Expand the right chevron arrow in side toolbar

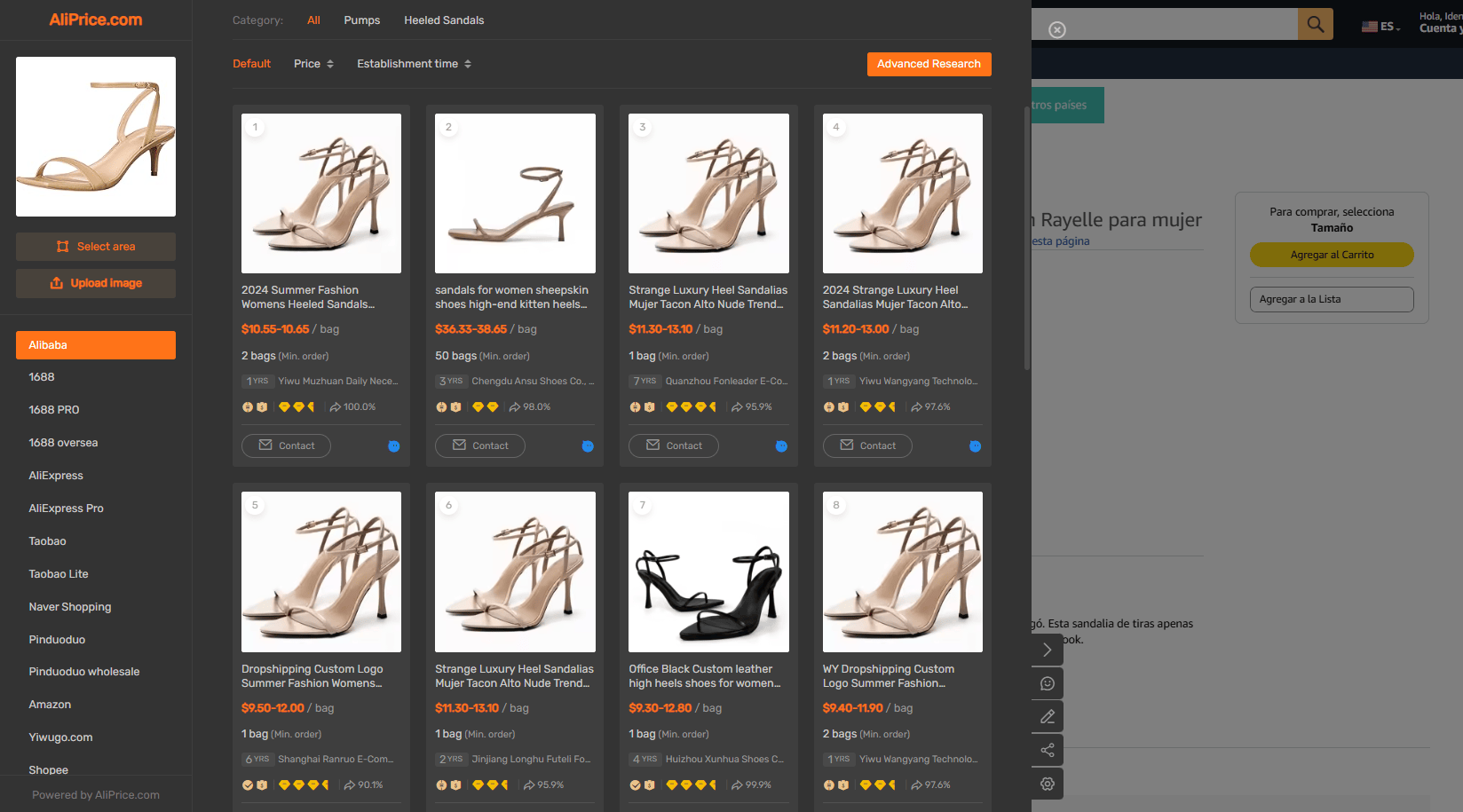1048,650
